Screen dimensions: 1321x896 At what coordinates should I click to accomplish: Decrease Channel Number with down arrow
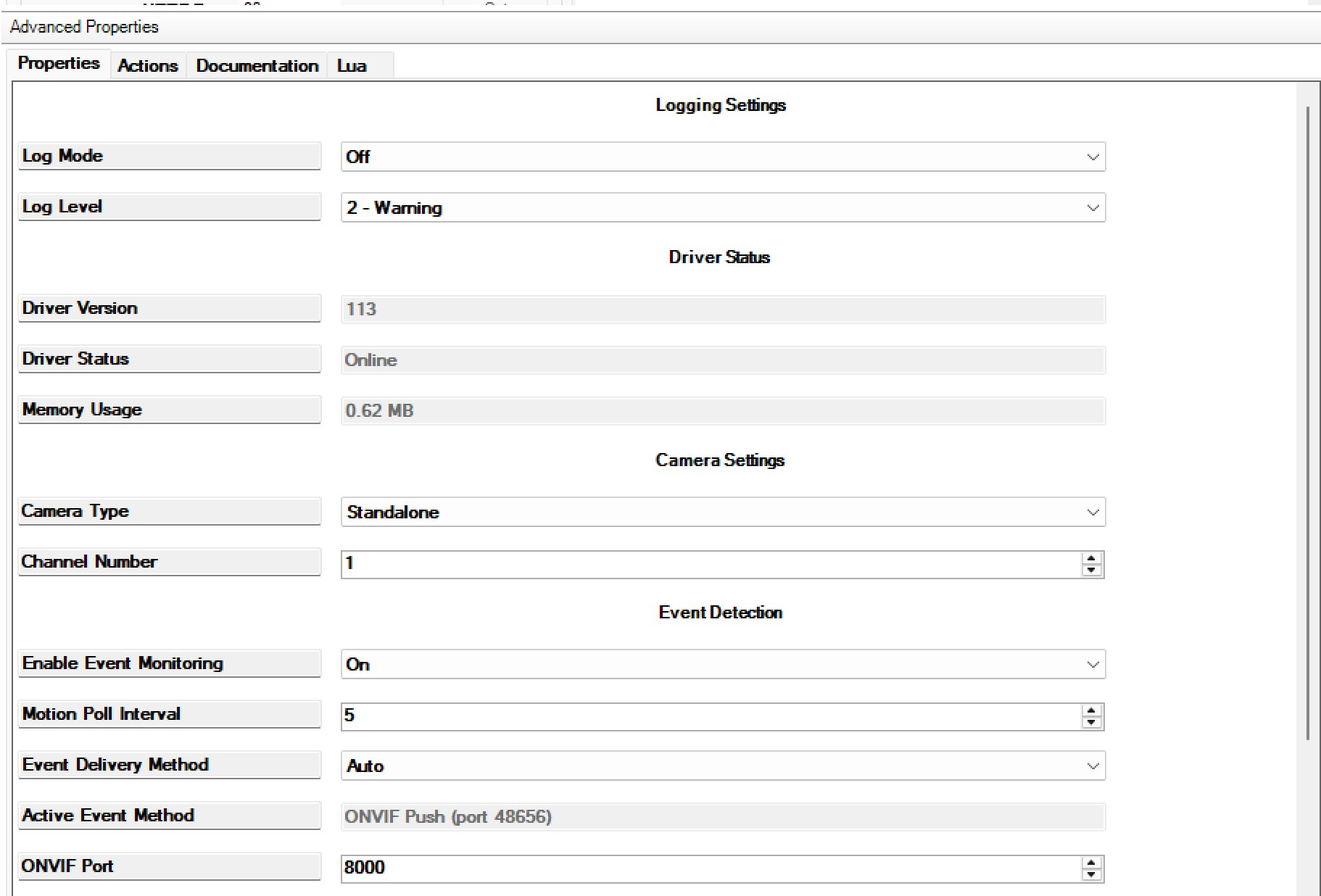tap(1091, 570)
